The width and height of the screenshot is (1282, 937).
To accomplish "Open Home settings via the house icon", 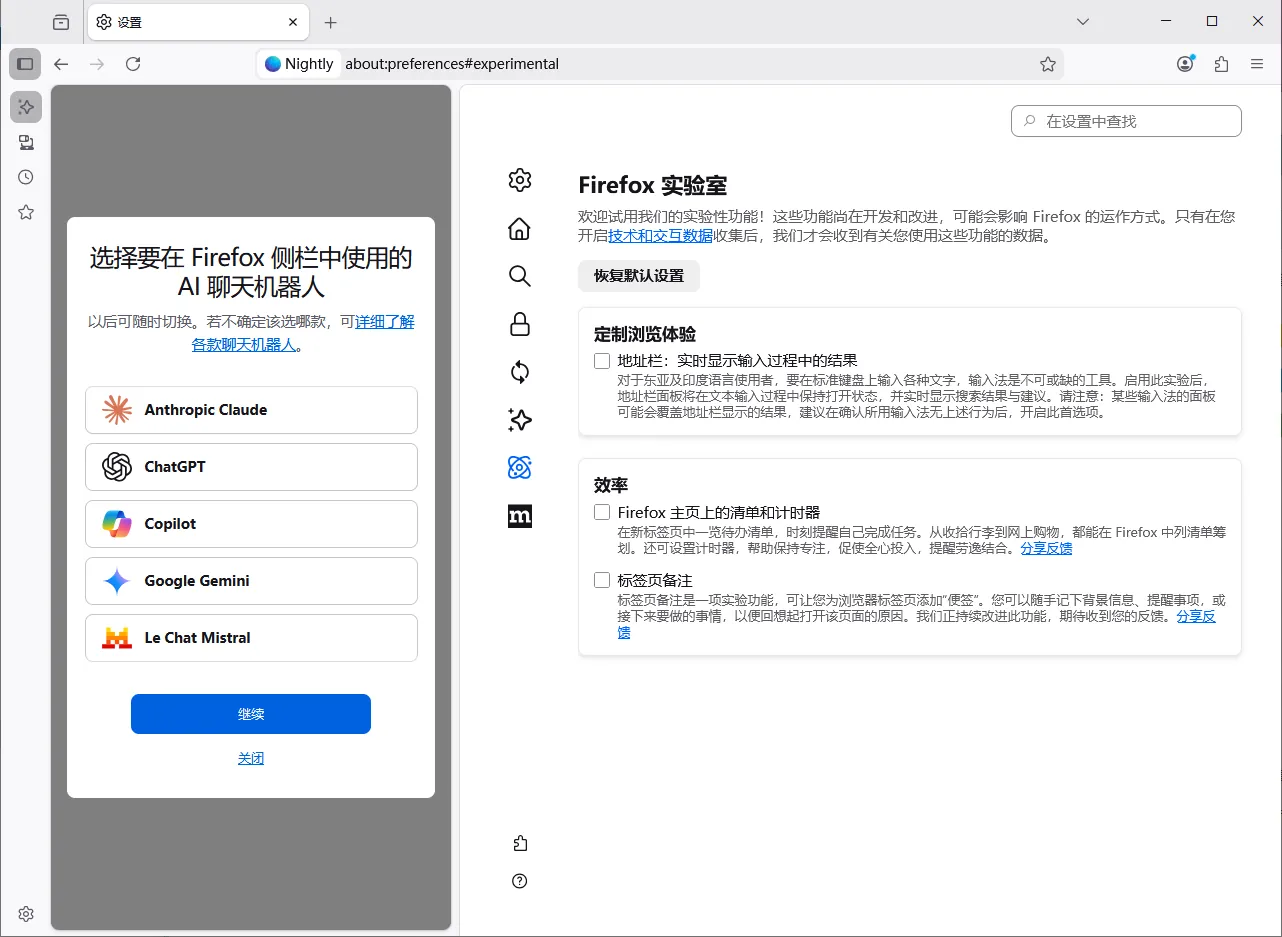I will (519, 228).
